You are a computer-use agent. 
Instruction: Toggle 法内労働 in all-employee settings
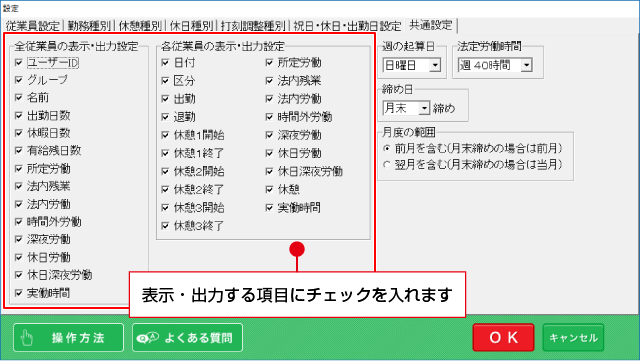[19, 204]
